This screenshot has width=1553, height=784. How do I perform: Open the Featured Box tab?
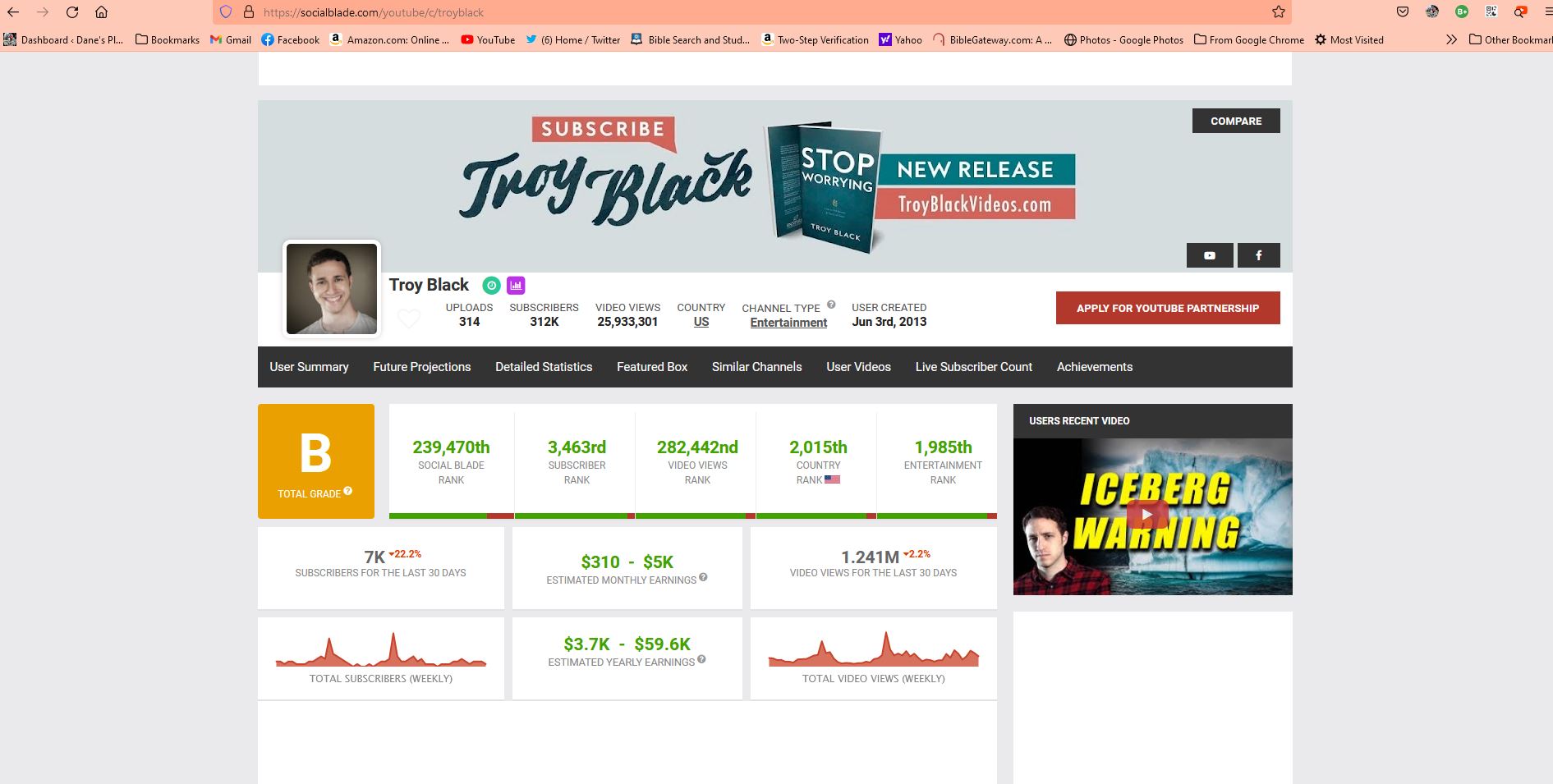pyautogui.click(x=652, y=367)
